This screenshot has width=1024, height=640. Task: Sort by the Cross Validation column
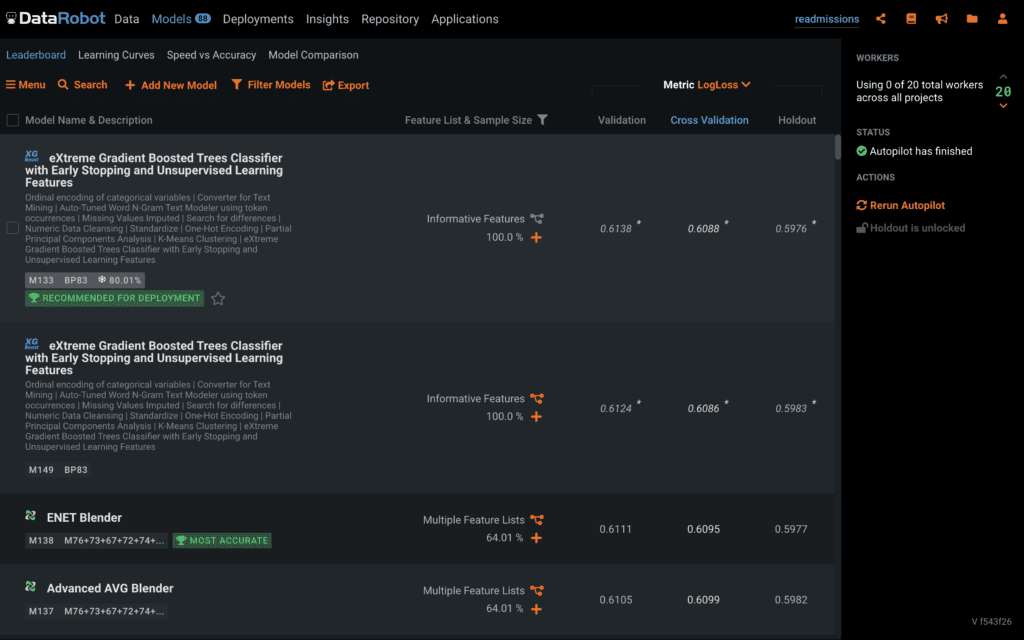click(x=709, y=120)
